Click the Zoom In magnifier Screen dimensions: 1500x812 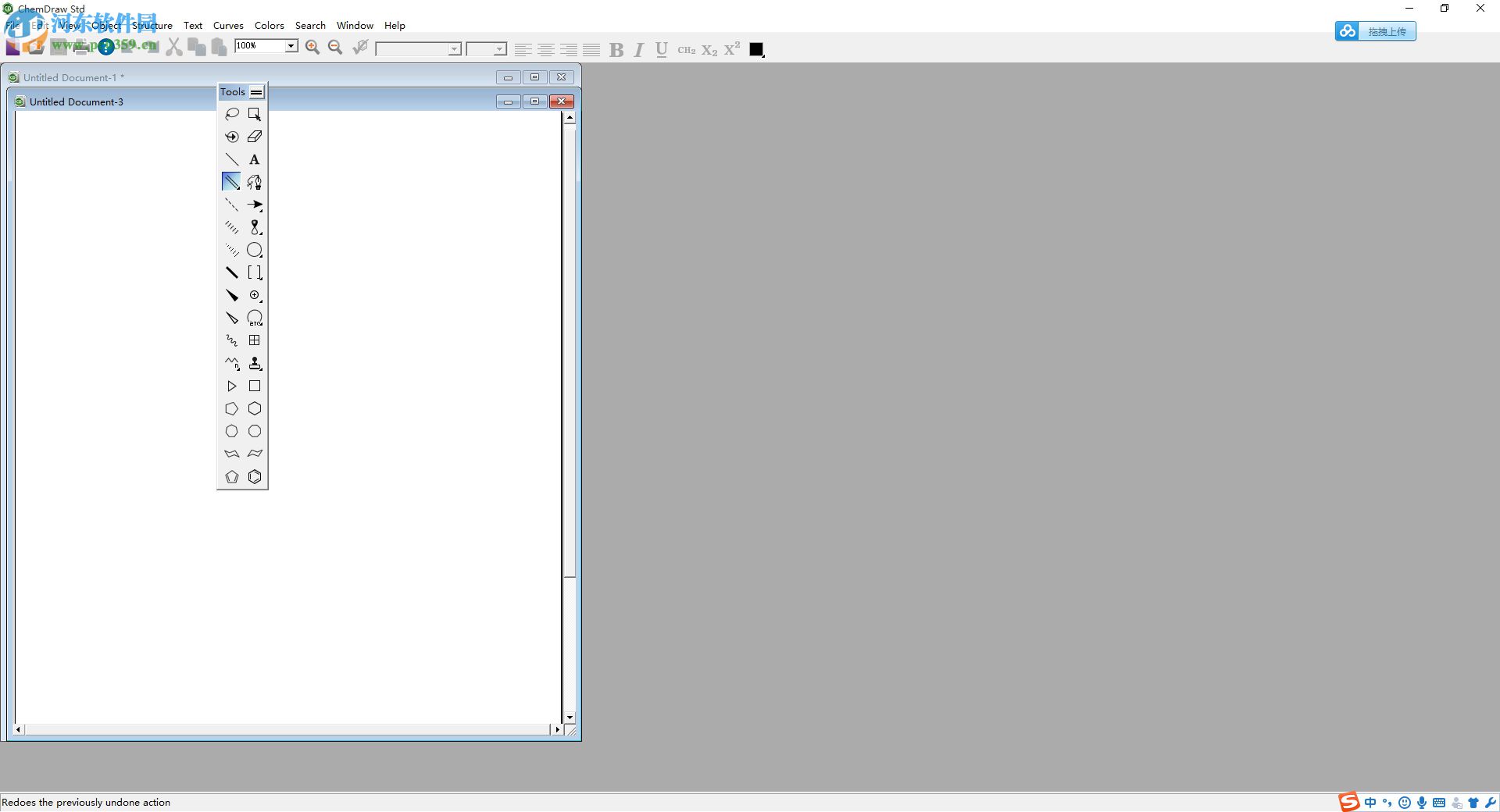pyautogui.click(x=312, y=48)
